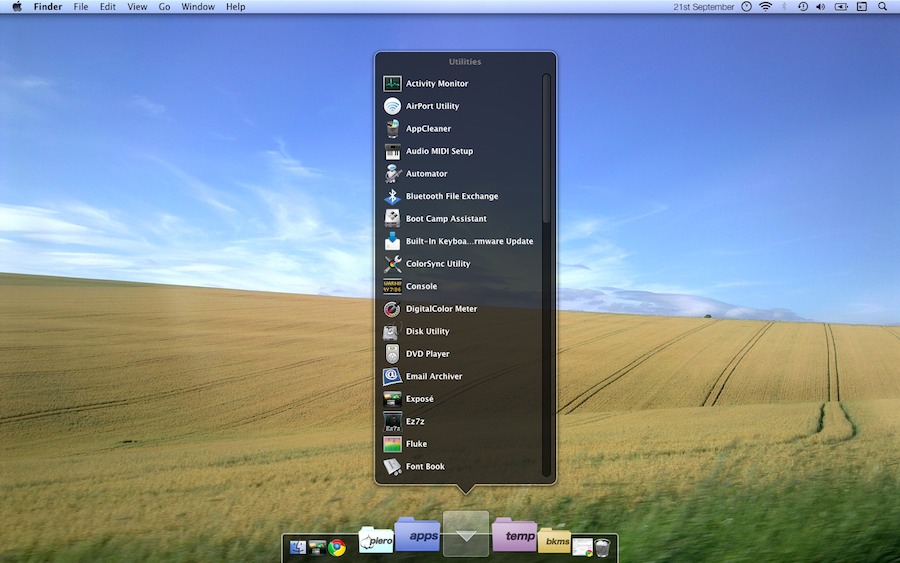Open the Wi-Fi status menu
Image resolution: width=900 pixels, height=563 pixels.
pos(765,7)
